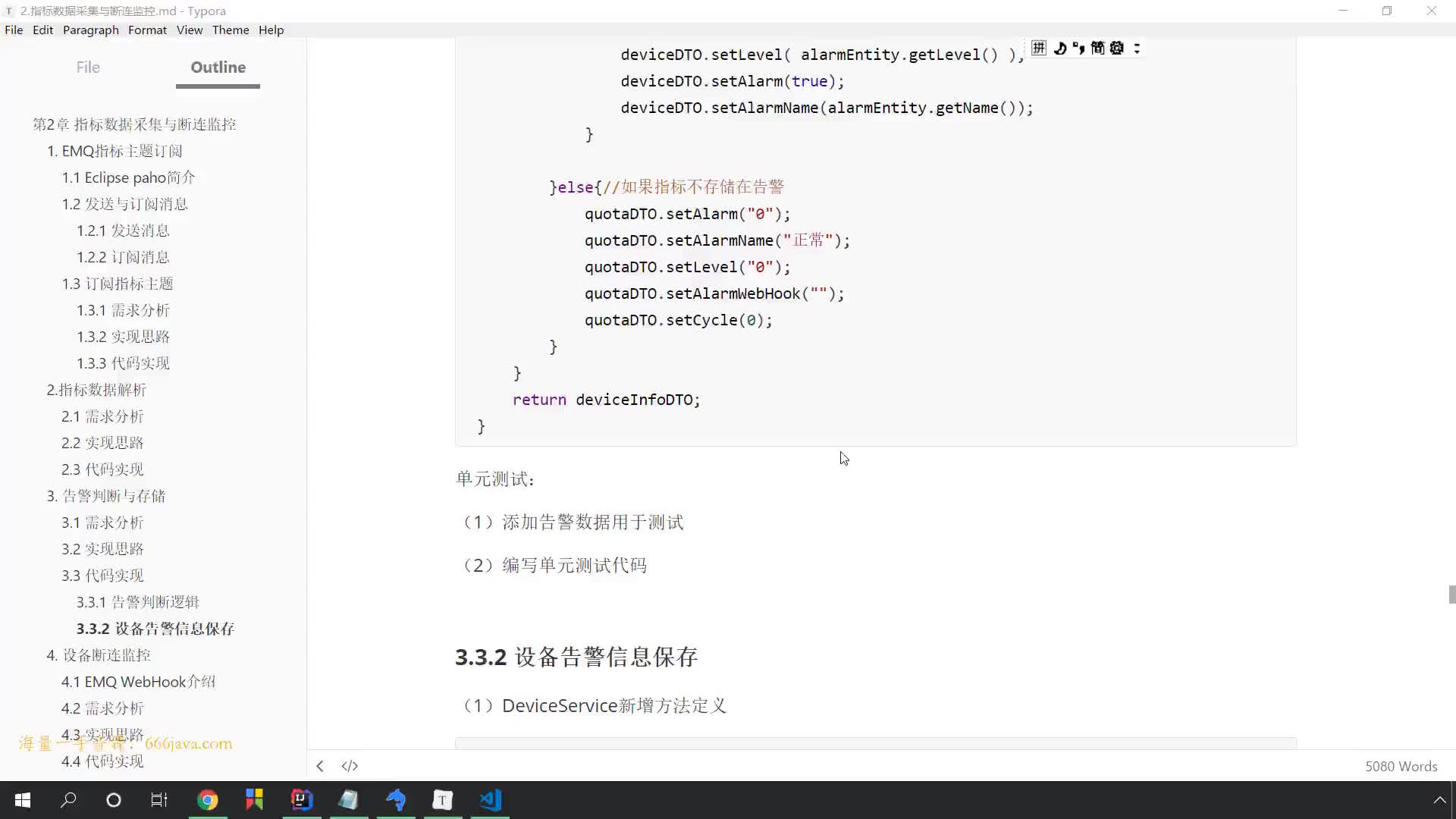Open the Windows taskbar search
1456x819 pixels.
coord(68,800)
